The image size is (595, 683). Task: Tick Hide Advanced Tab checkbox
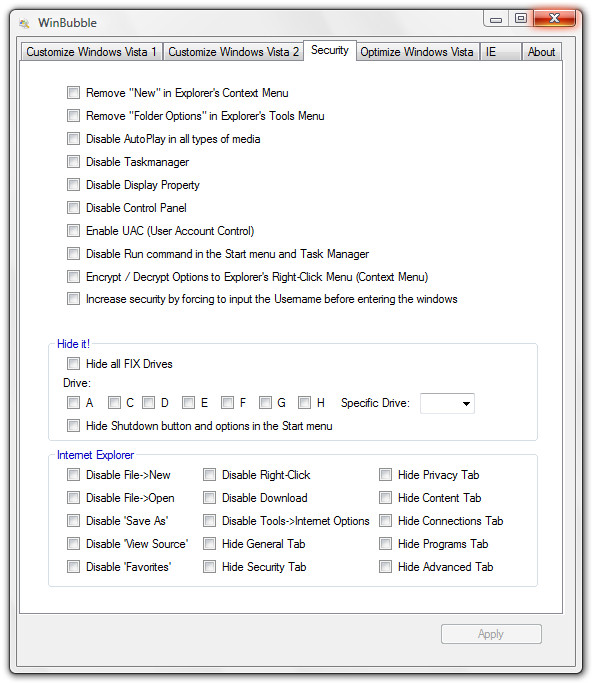click(385, 567)
